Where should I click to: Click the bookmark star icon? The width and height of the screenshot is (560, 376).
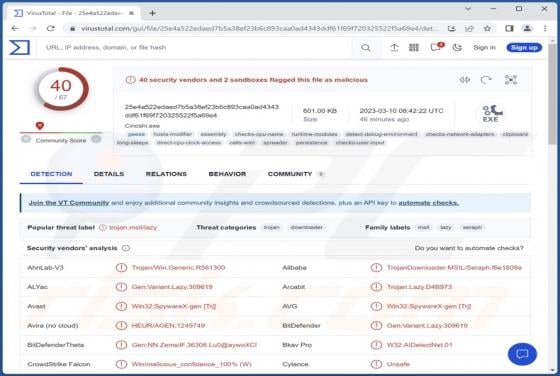487,29
